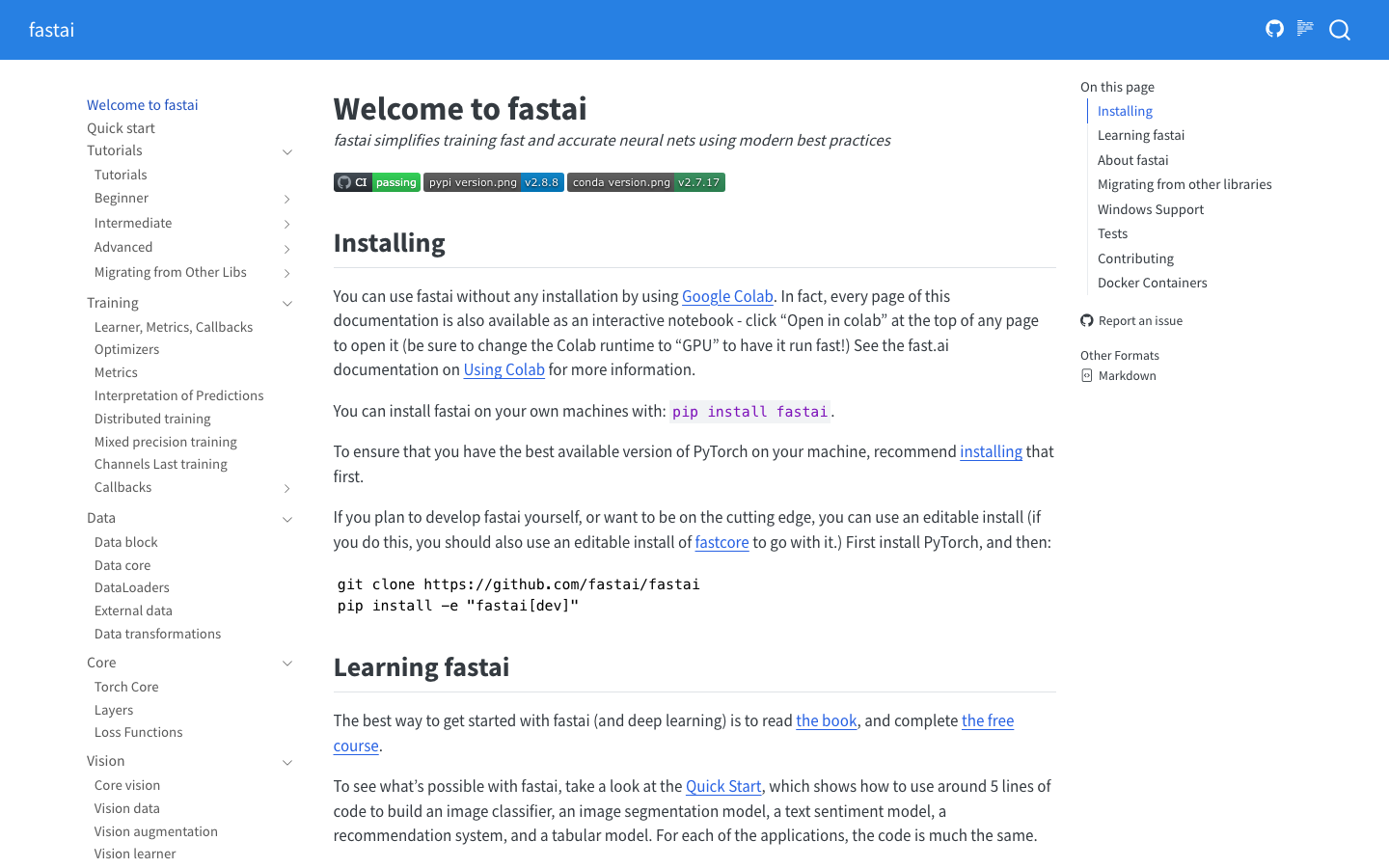Jump to Docker Containers section

point(1152,283)
